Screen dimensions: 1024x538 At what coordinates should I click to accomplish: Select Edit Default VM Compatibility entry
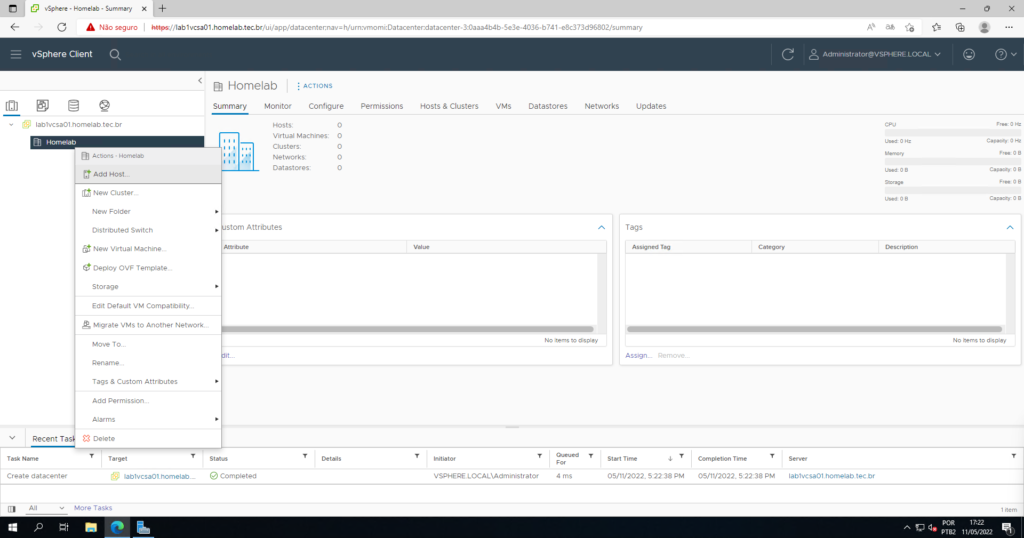pyautogui.click(x=148, y=306)
